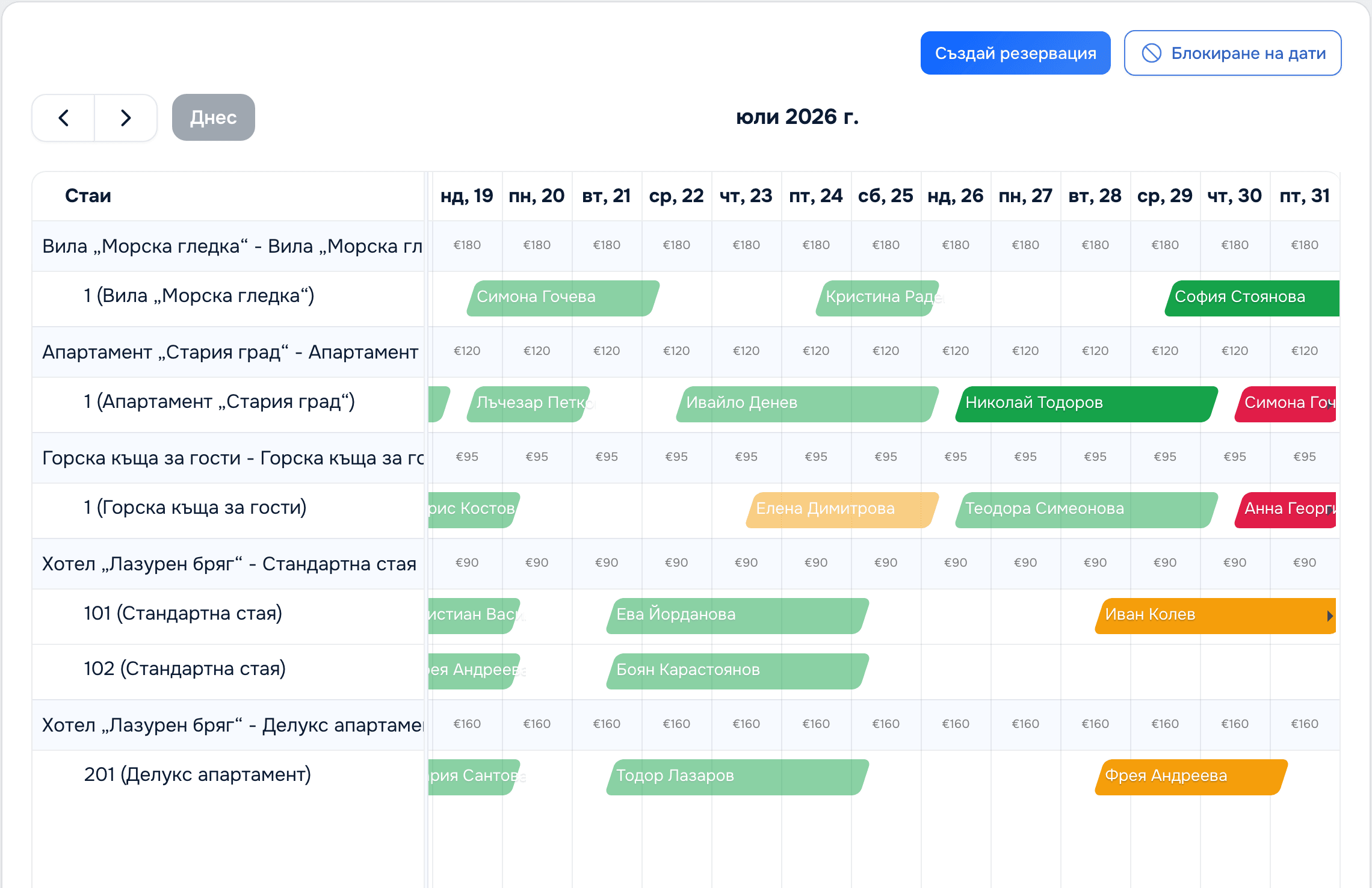Open София Стоянова reservation bar
Screen dimensions: 1372x888
[x=1252, y=298]
